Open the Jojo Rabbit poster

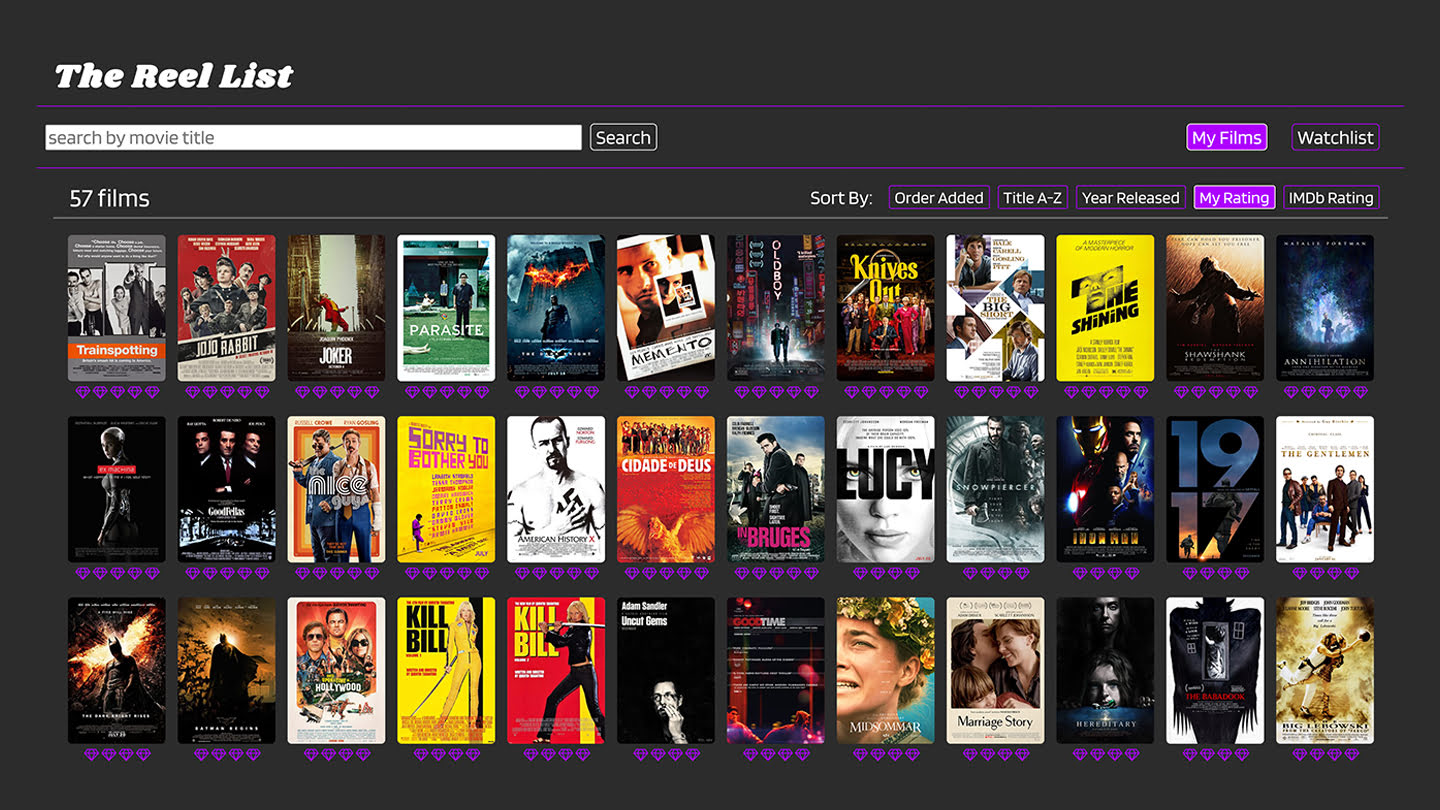coord(227,308)
